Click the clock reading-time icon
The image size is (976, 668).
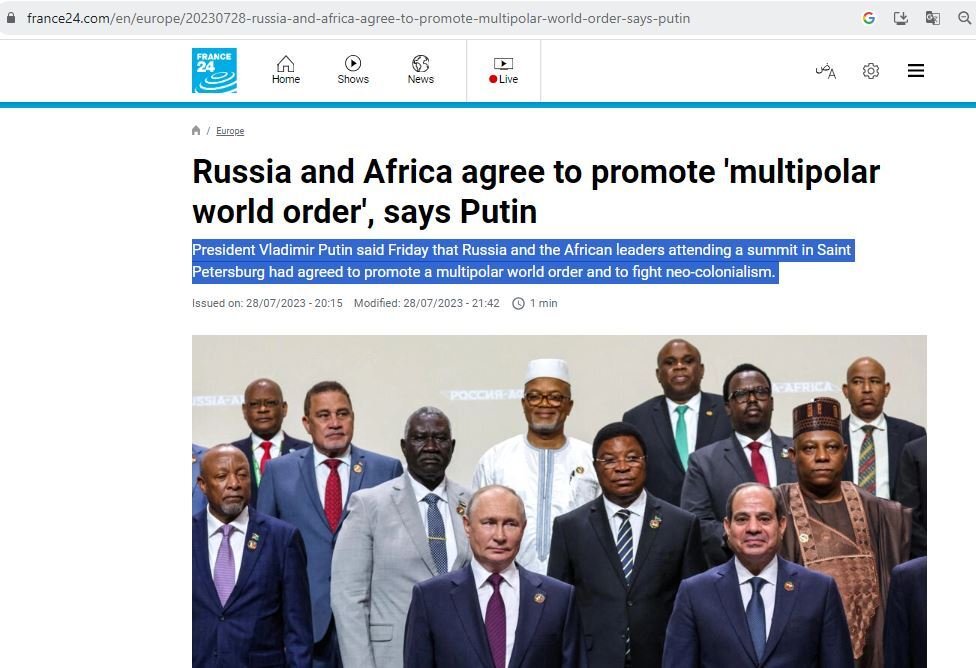(x=518, y=304)
